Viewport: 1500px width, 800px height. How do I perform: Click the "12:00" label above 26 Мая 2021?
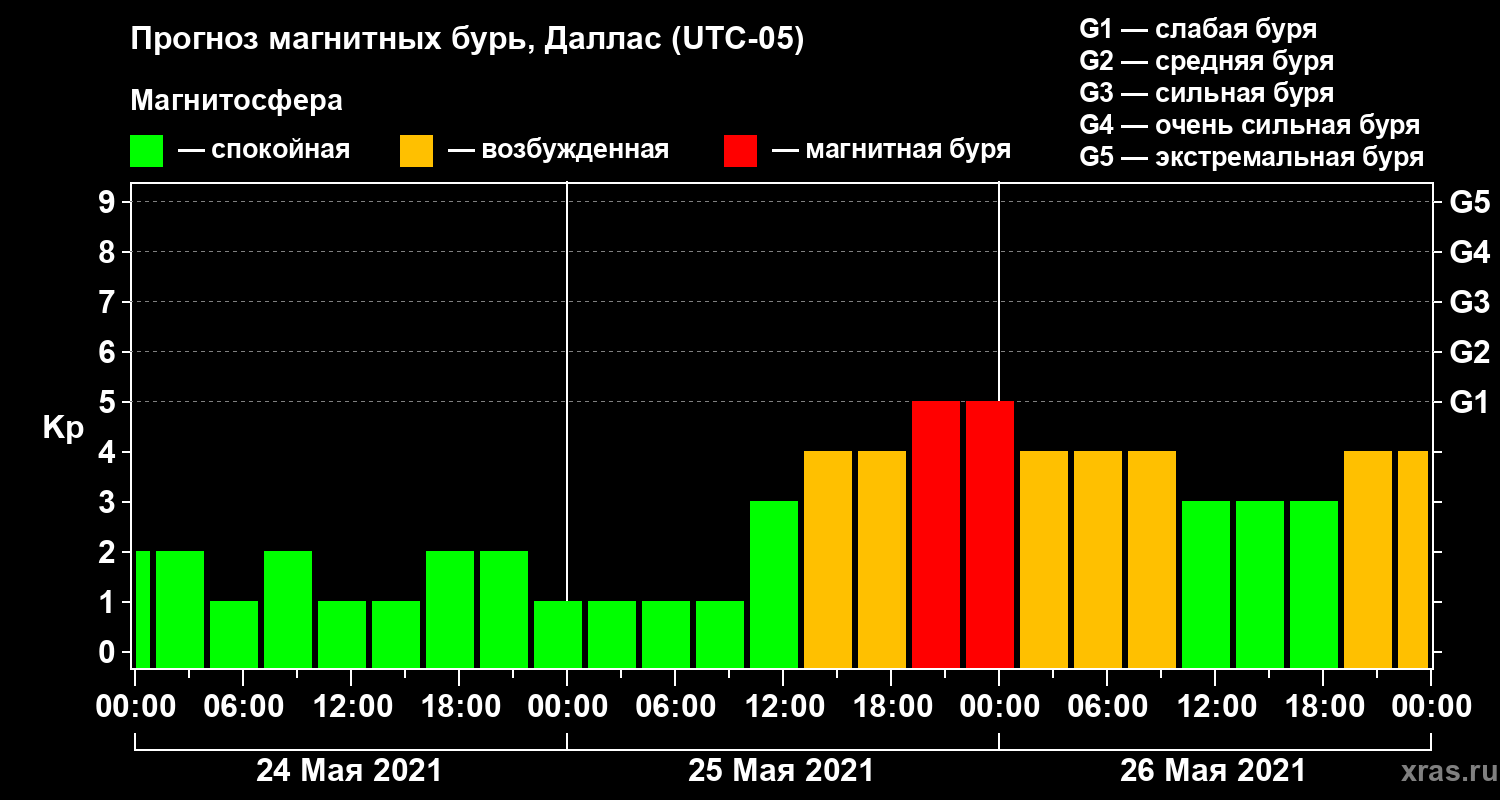[1215, 706]
